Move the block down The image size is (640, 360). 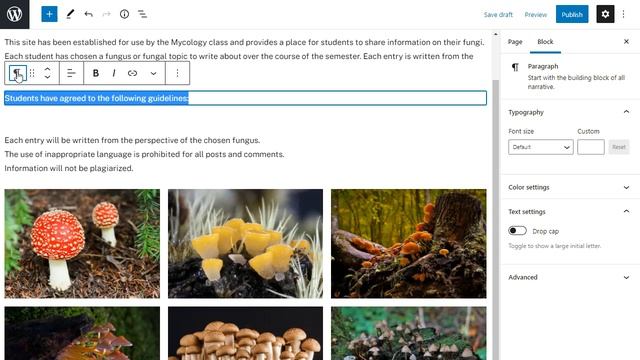(x=47, y=77)
